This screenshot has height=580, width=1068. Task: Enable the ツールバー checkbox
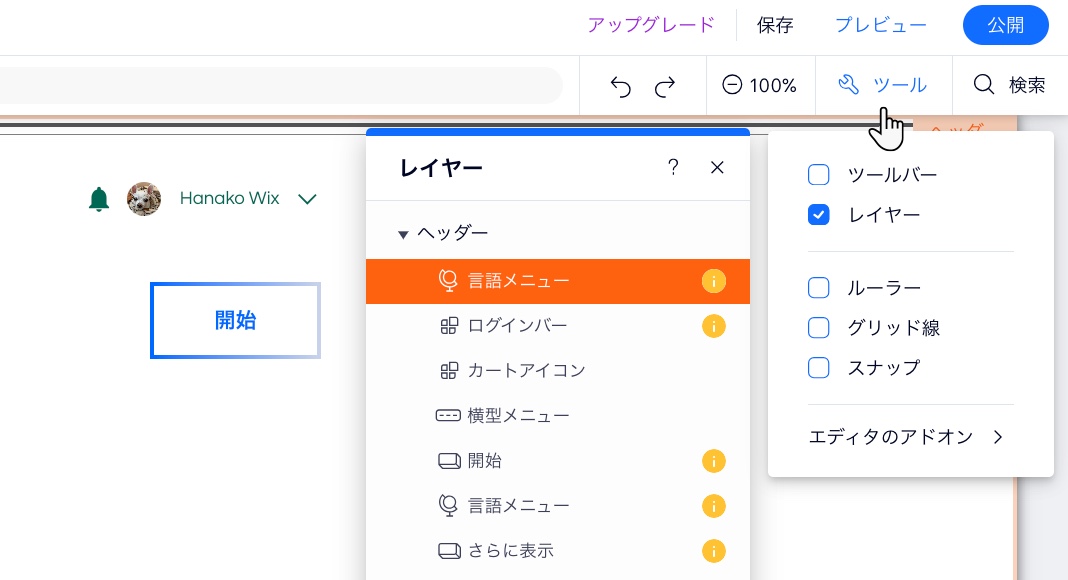point(818,174)
